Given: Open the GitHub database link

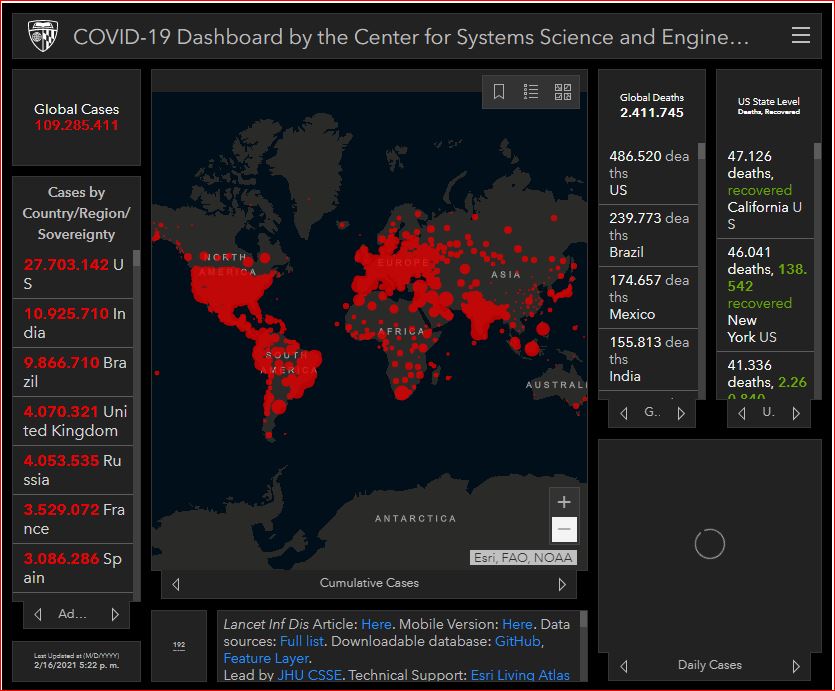Looking at the screenshot, I should click(x=517, y=641).
